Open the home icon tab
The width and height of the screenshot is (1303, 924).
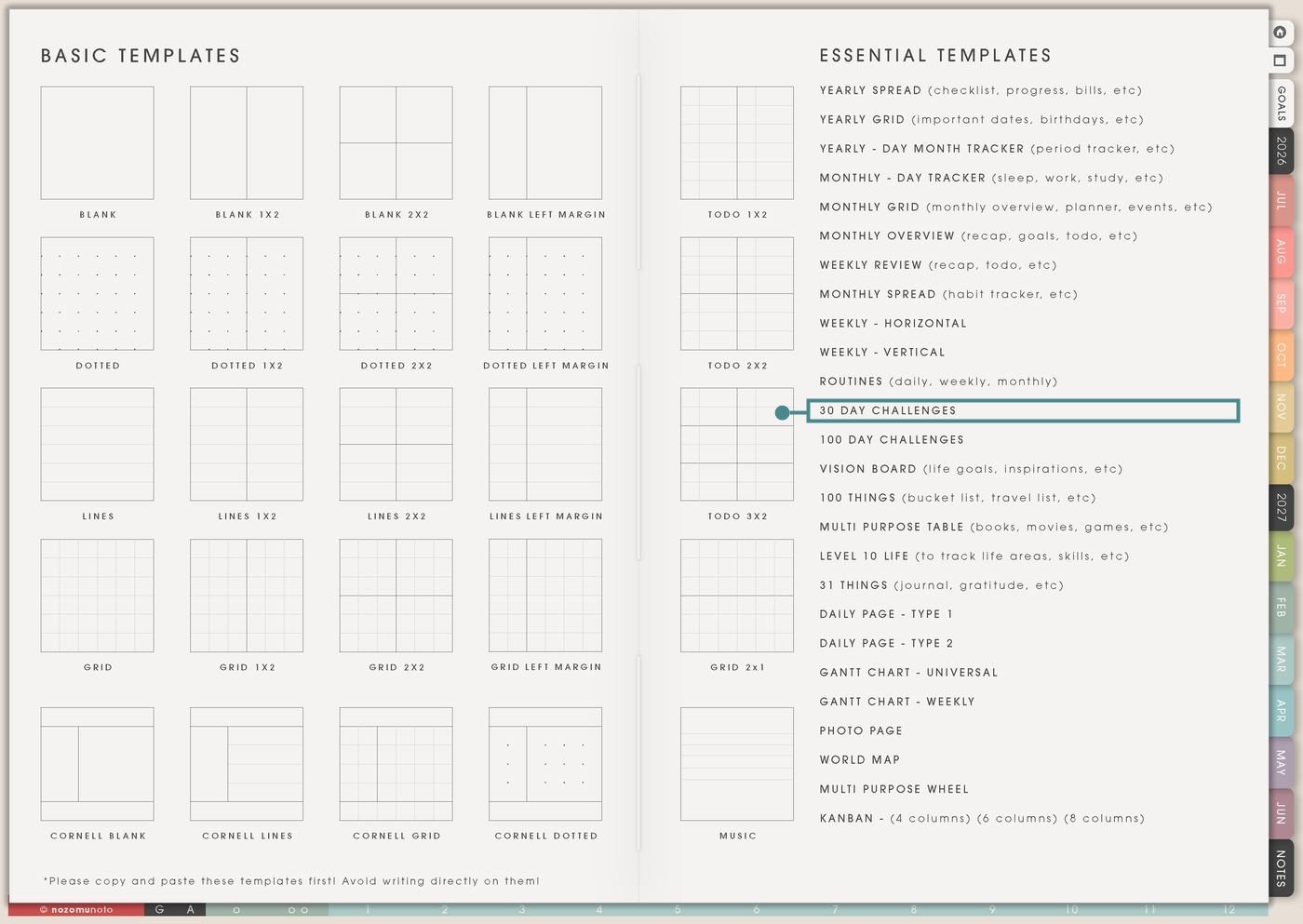(x=1280, y=33)
